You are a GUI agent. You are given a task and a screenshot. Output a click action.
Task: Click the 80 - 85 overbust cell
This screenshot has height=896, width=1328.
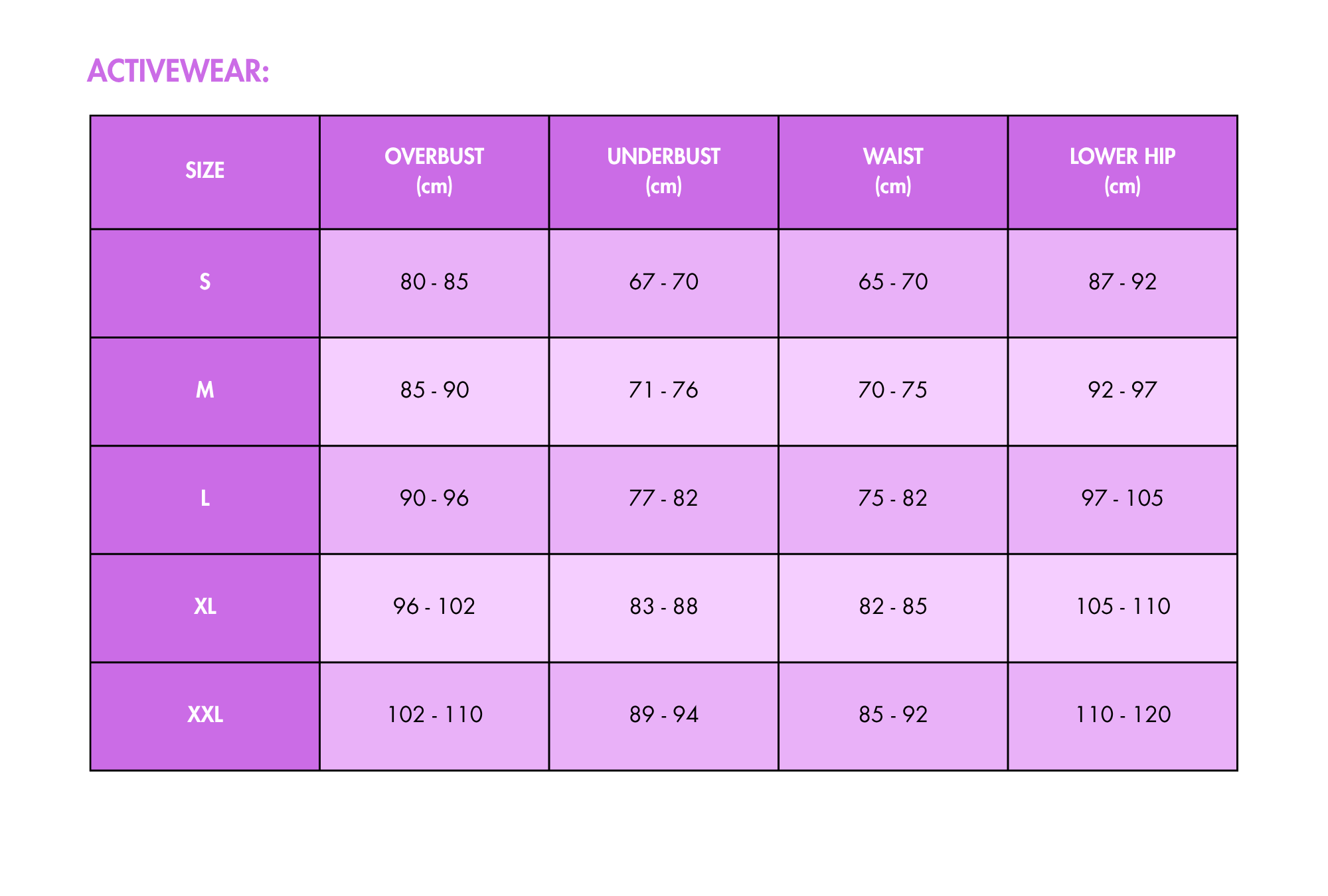pyautogui.click(x=434, y=282)
